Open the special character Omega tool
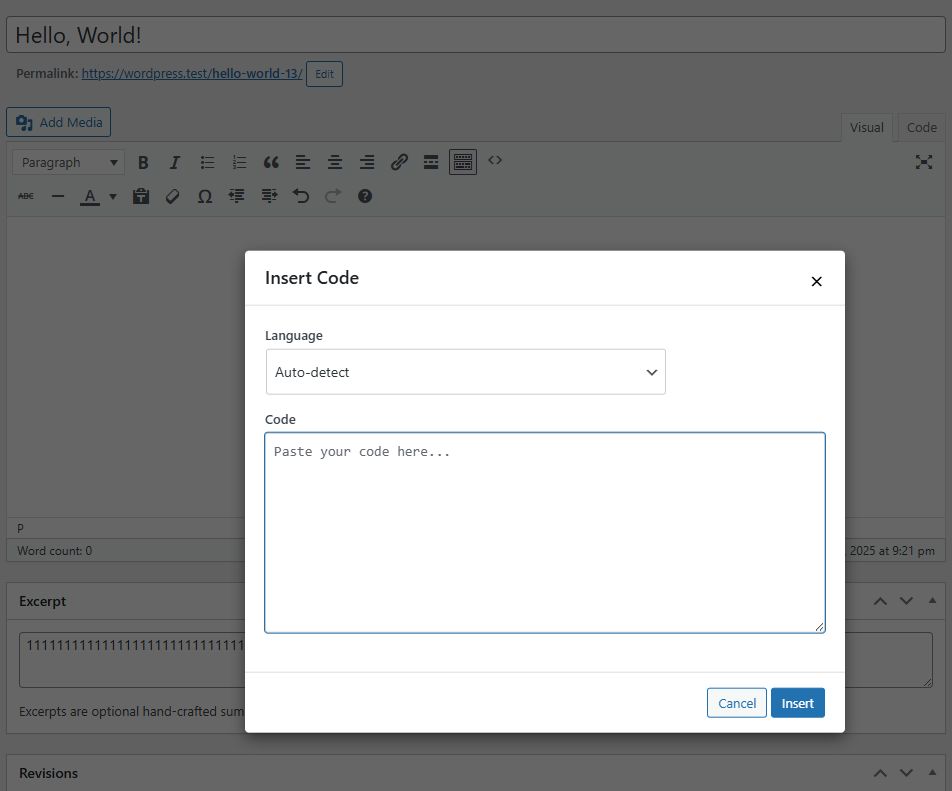The image size is (952, 791). click(x=205, y=196)
